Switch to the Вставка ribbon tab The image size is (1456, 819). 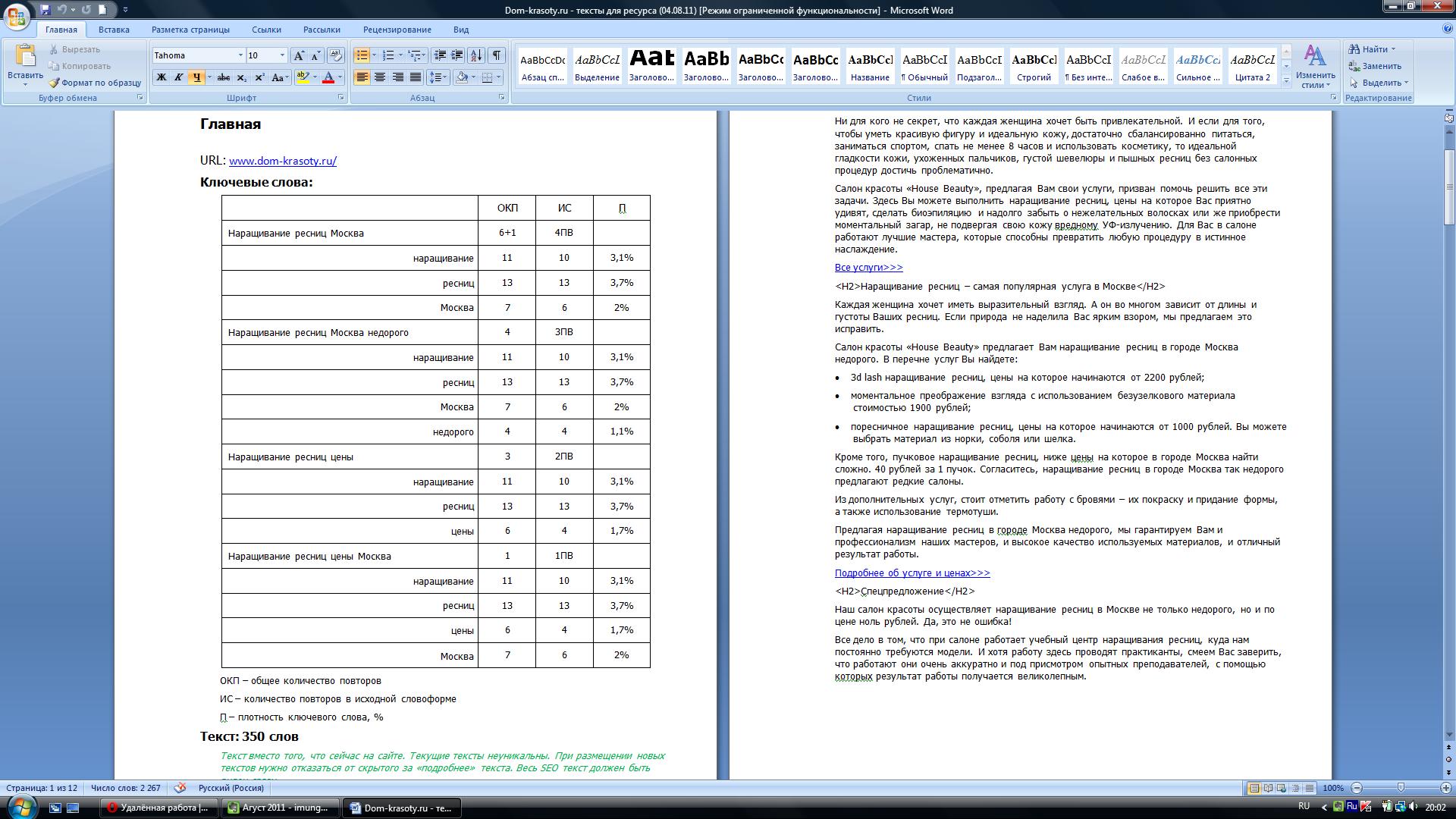[x=114, y=30]
